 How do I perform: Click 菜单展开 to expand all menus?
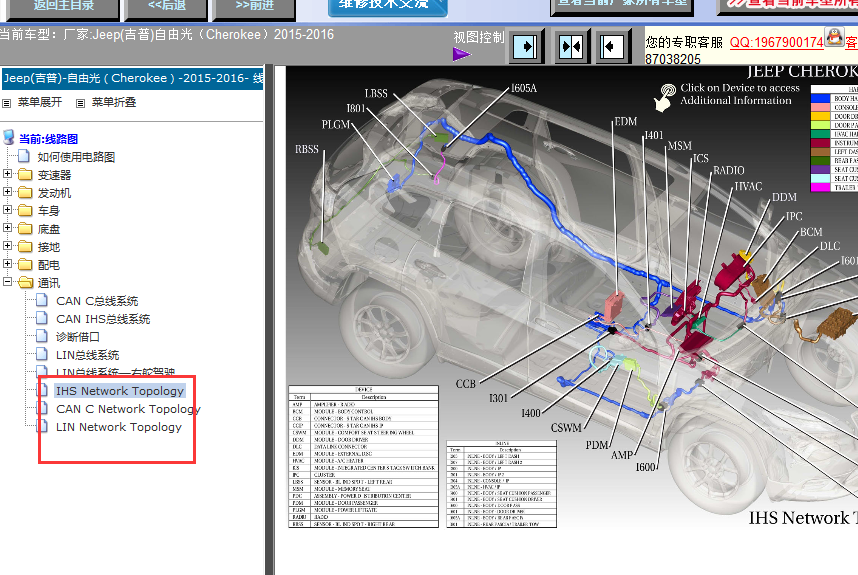[x=40, y=102]
